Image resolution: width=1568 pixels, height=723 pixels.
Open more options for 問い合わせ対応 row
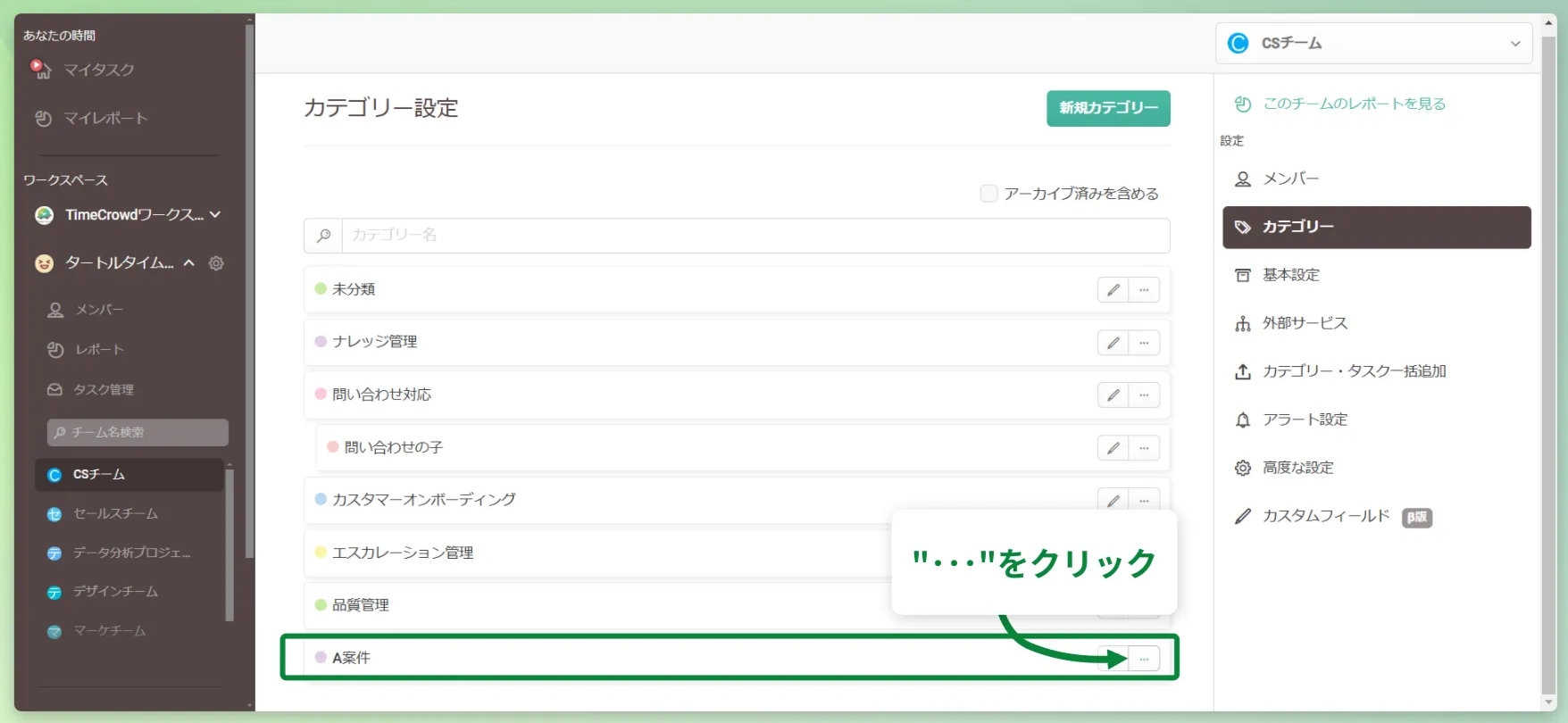1144,395
